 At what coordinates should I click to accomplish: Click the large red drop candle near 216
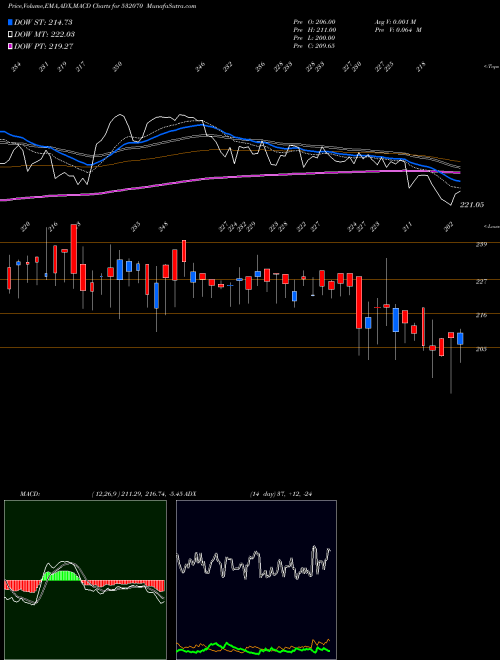tap(359, 302)
